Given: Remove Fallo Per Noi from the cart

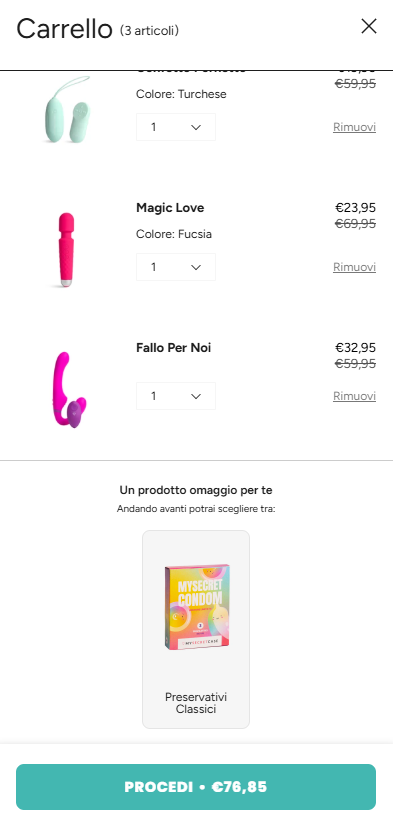Looking at the screenshot, I should (354, 396).
